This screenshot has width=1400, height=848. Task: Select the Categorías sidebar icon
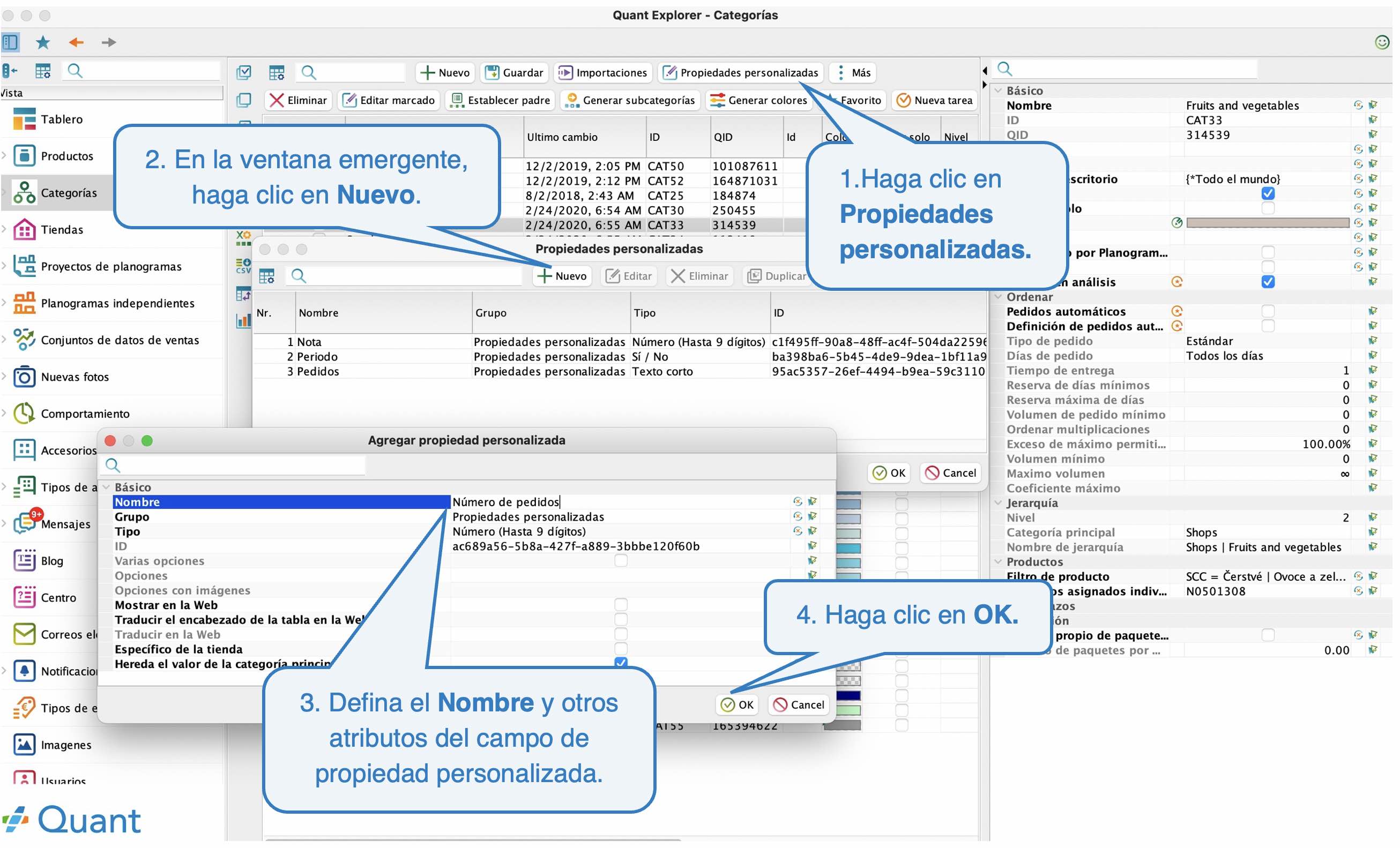point(24,192)
